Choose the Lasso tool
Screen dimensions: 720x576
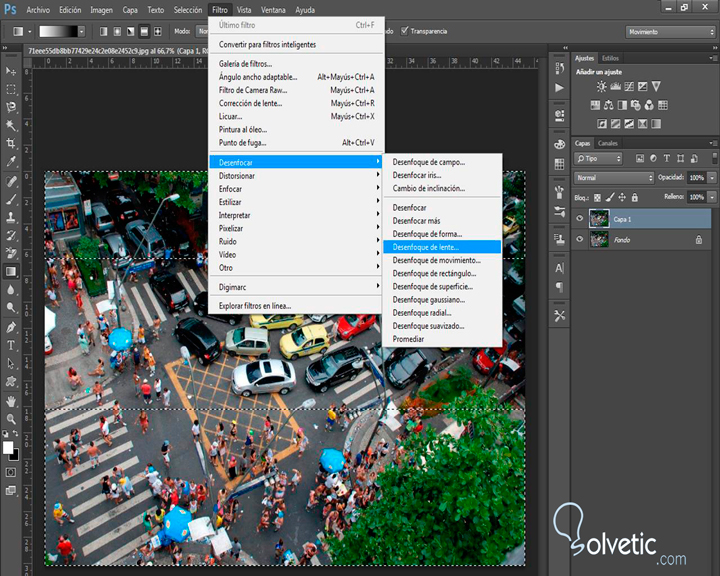[x=11, y=106]
